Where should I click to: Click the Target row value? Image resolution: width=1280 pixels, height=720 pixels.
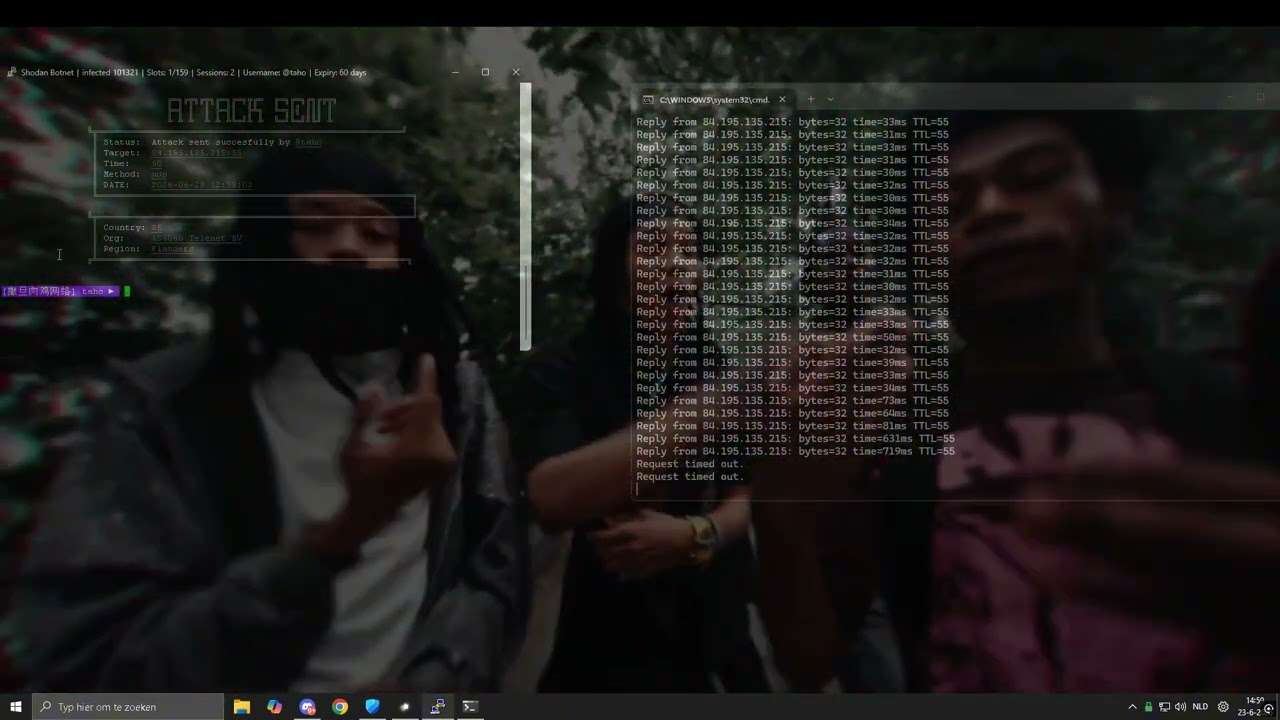click(197, 153)
